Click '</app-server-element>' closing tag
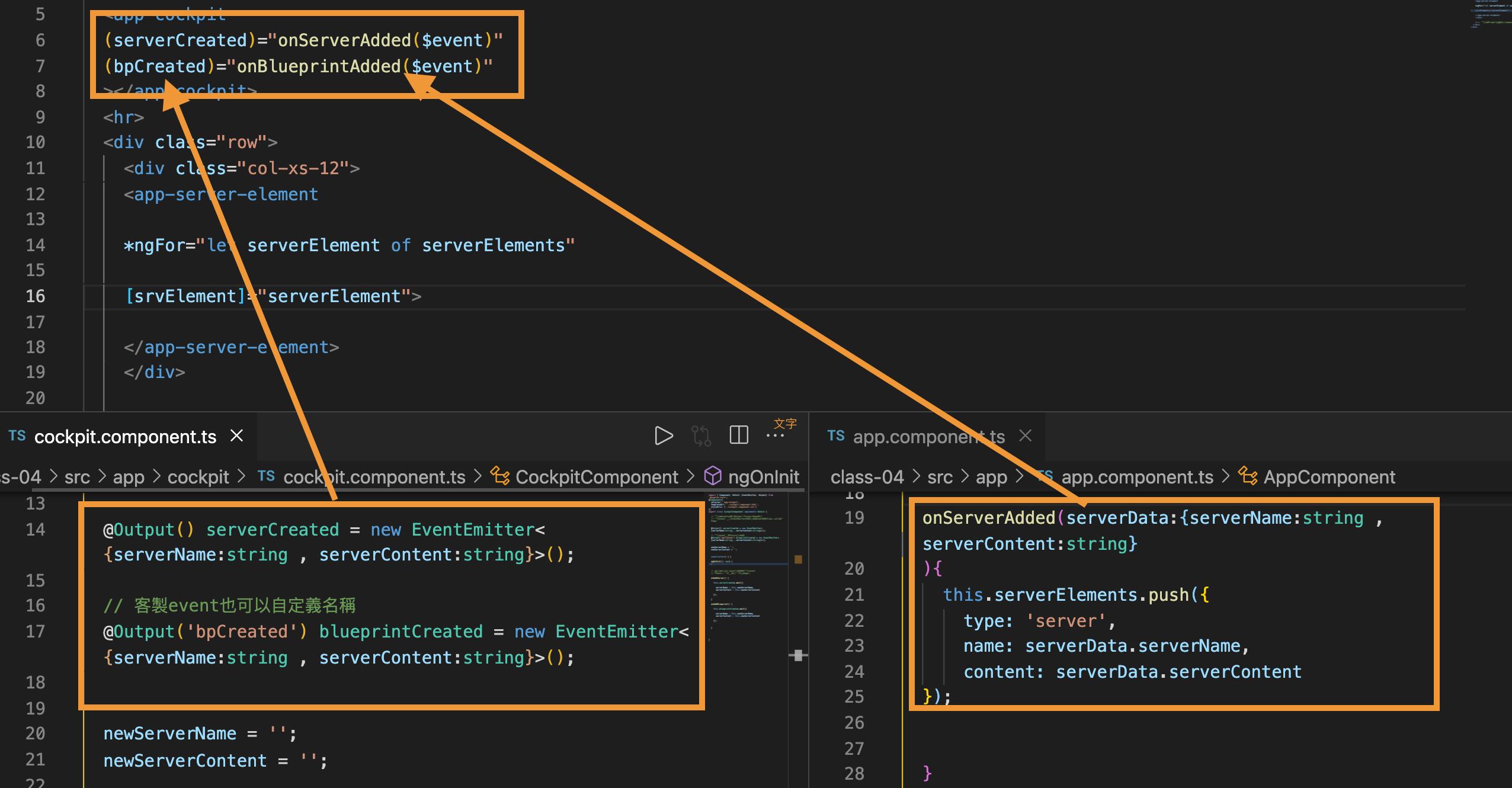The height and width of the screenshot is (788, 1512). [x=232, y=347]
